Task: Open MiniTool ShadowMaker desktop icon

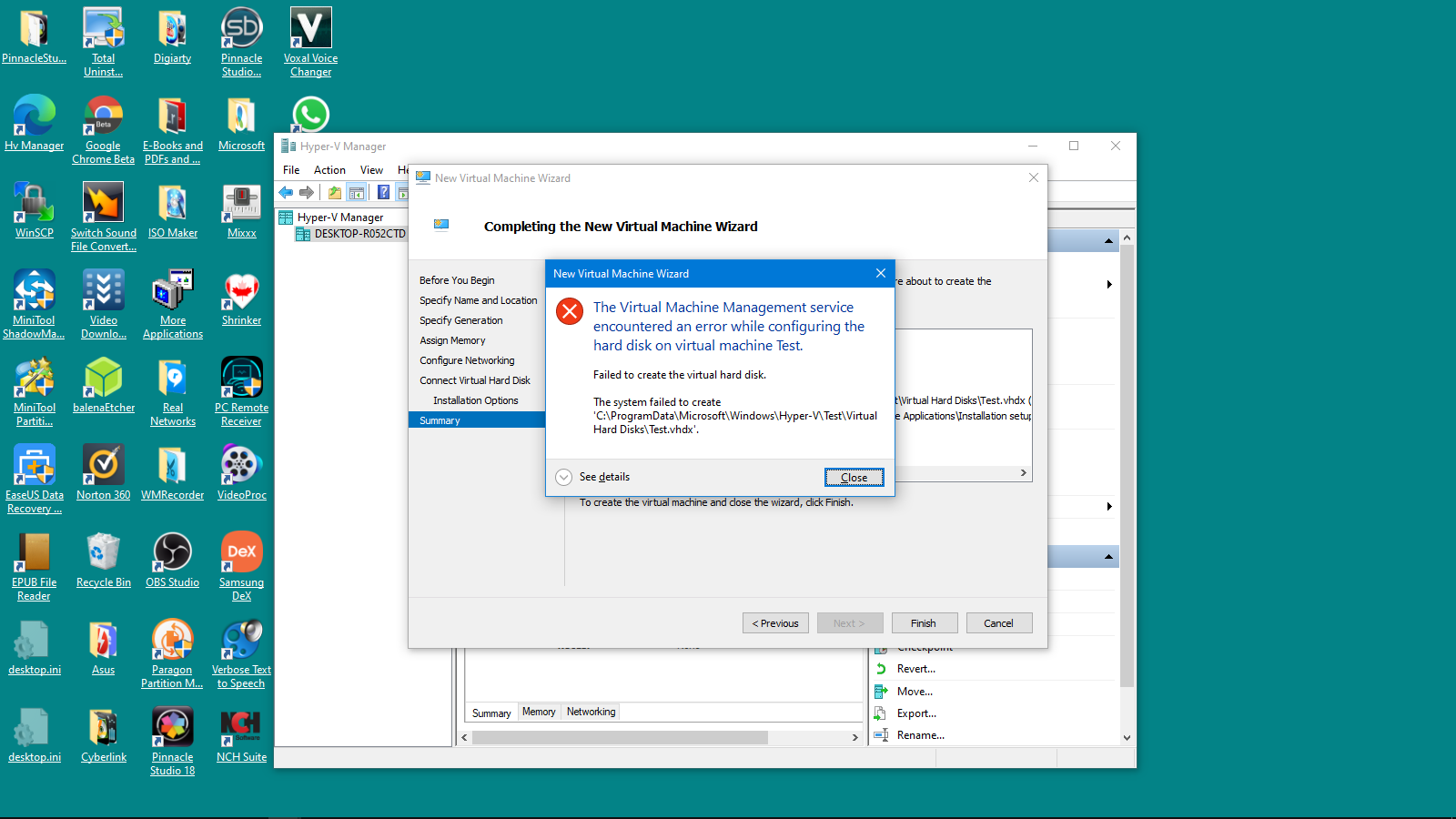Action: click(x=35, y=304)
